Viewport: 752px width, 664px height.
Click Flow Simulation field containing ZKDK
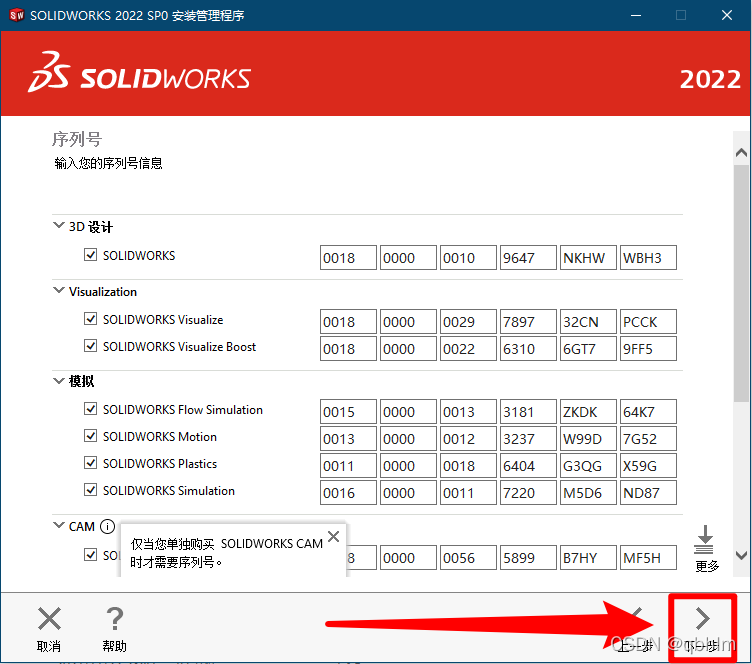pos(588,412)
